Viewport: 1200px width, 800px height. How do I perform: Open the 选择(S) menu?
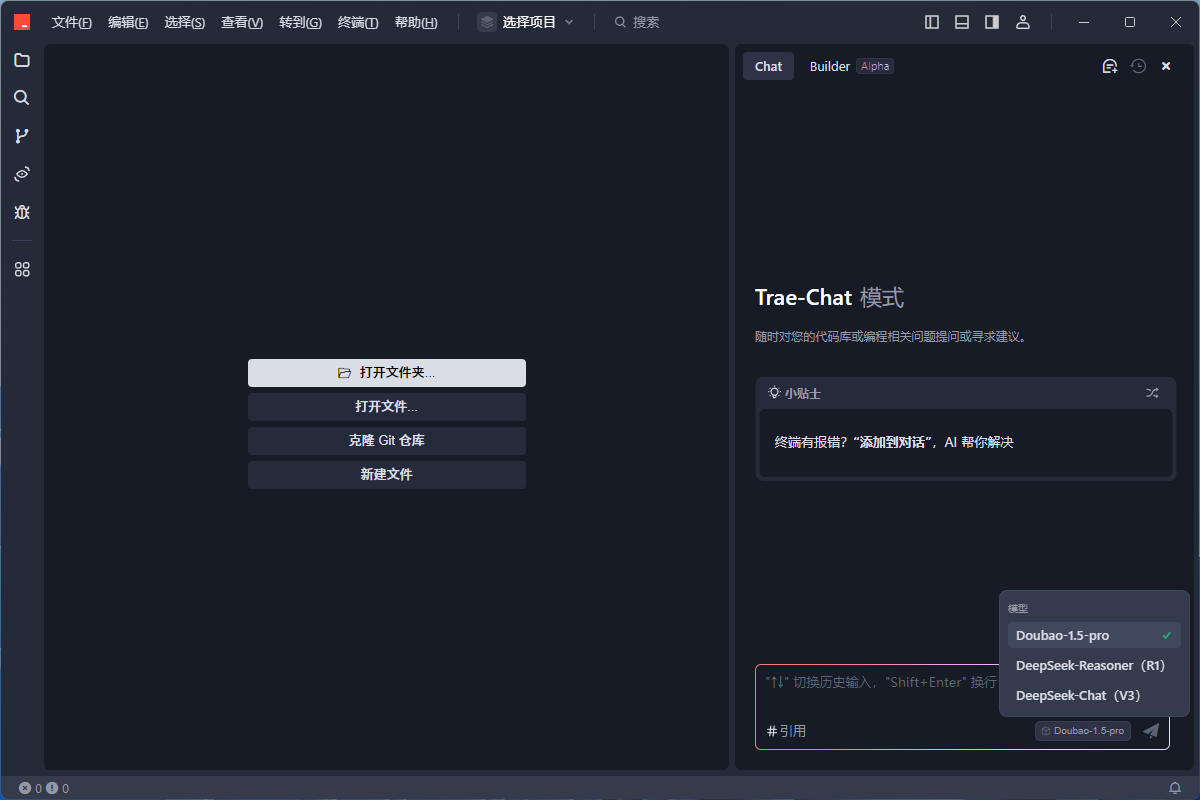(185, 22)
